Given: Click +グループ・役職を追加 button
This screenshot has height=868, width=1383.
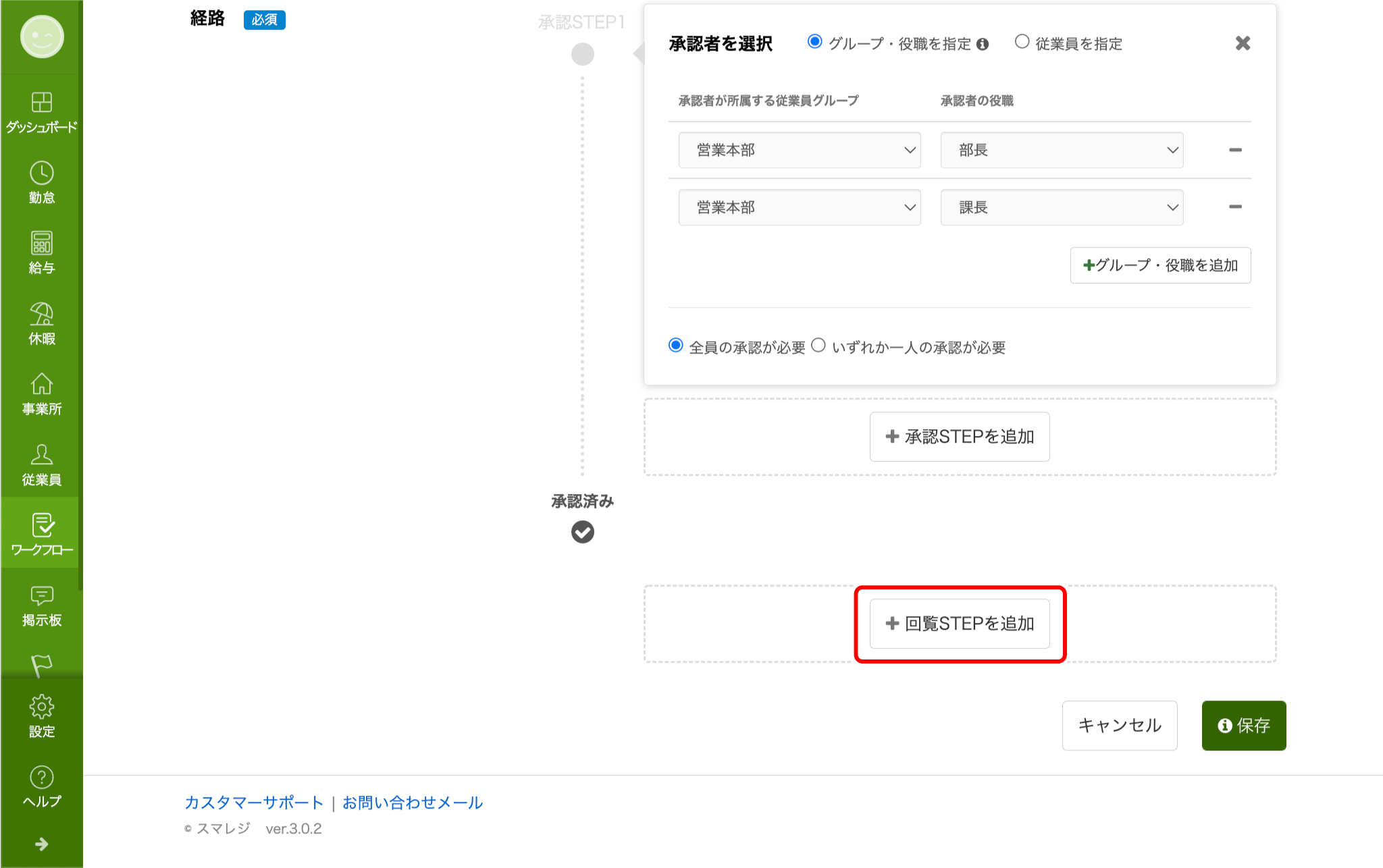Looking at the screenshot, I should 1160,265.
